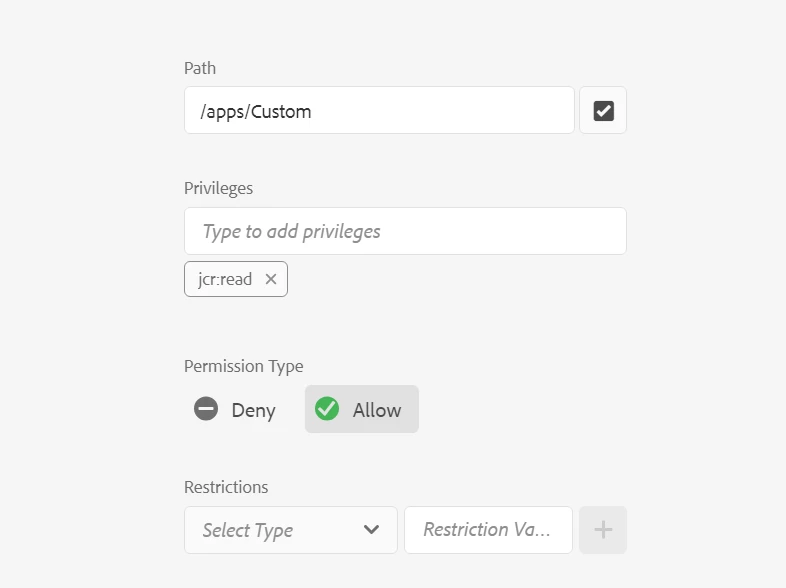Open the Select Type restrictions dropdown
This screenshot has height=588, width=786.
tap(290, 530)
